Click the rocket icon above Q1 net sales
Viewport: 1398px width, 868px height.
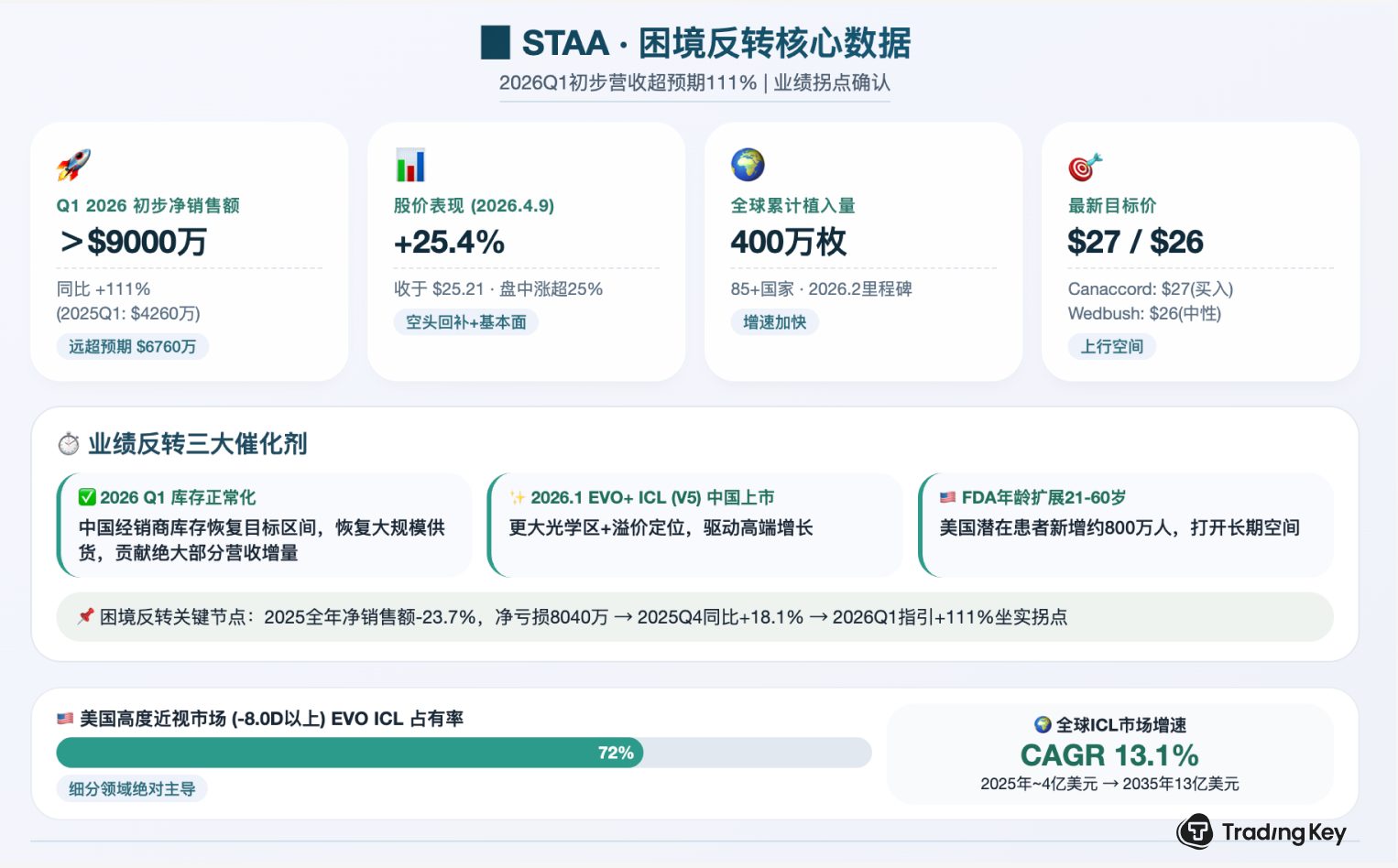73,165
